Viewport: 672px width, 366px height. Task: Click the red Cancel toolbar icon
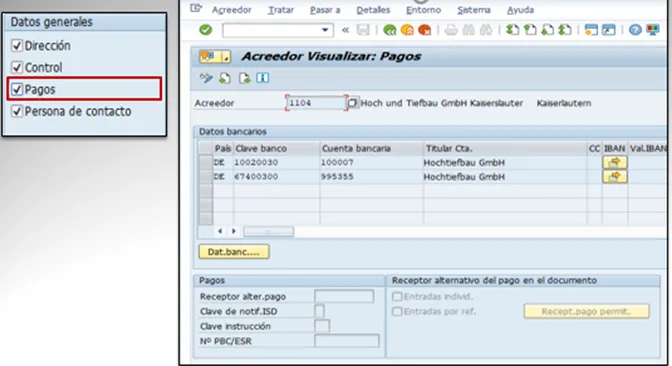coord(424,30)
